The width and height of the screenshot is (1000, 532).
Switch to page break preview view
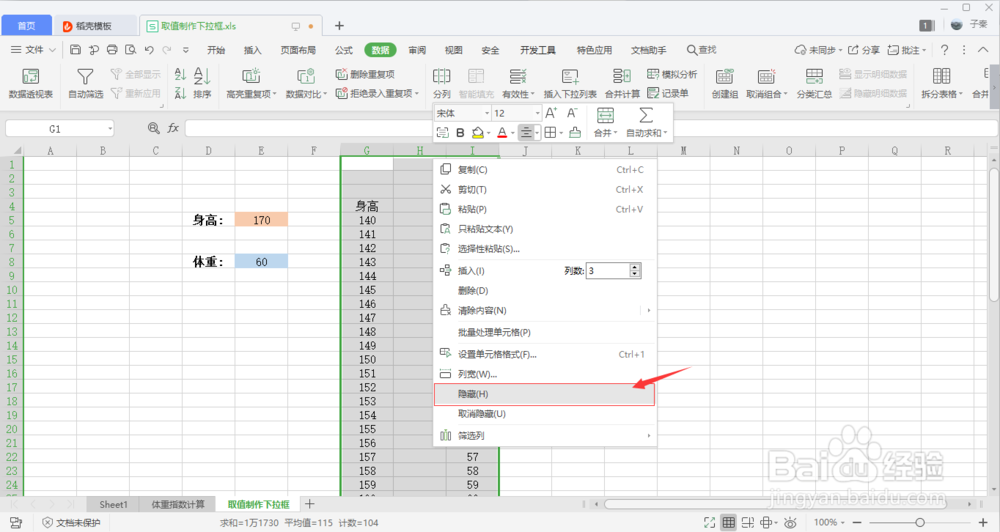point(747,522)
